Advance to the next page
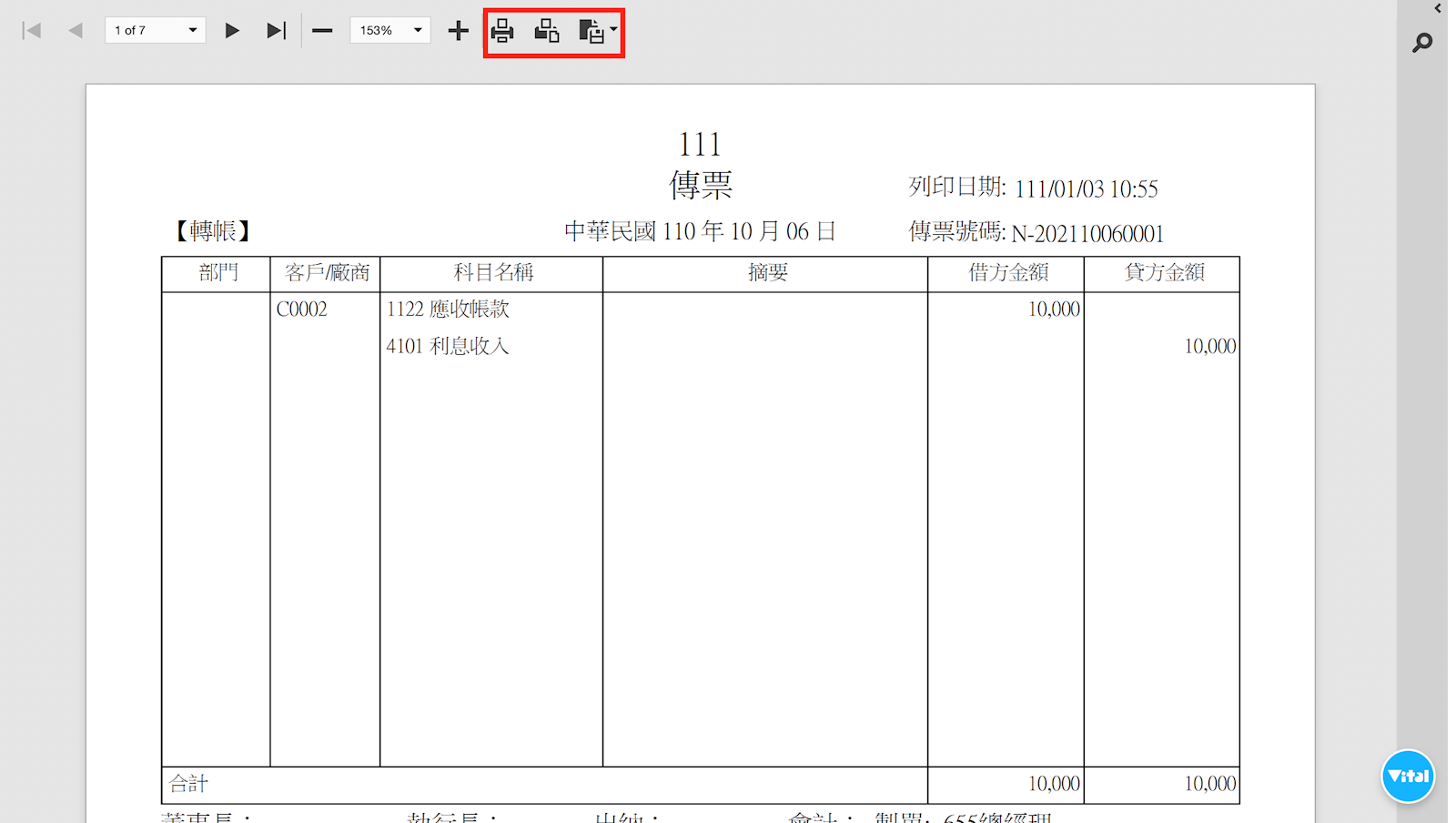Image resolution: width=1456 pixels, height=823 pixels. point(232,31)
